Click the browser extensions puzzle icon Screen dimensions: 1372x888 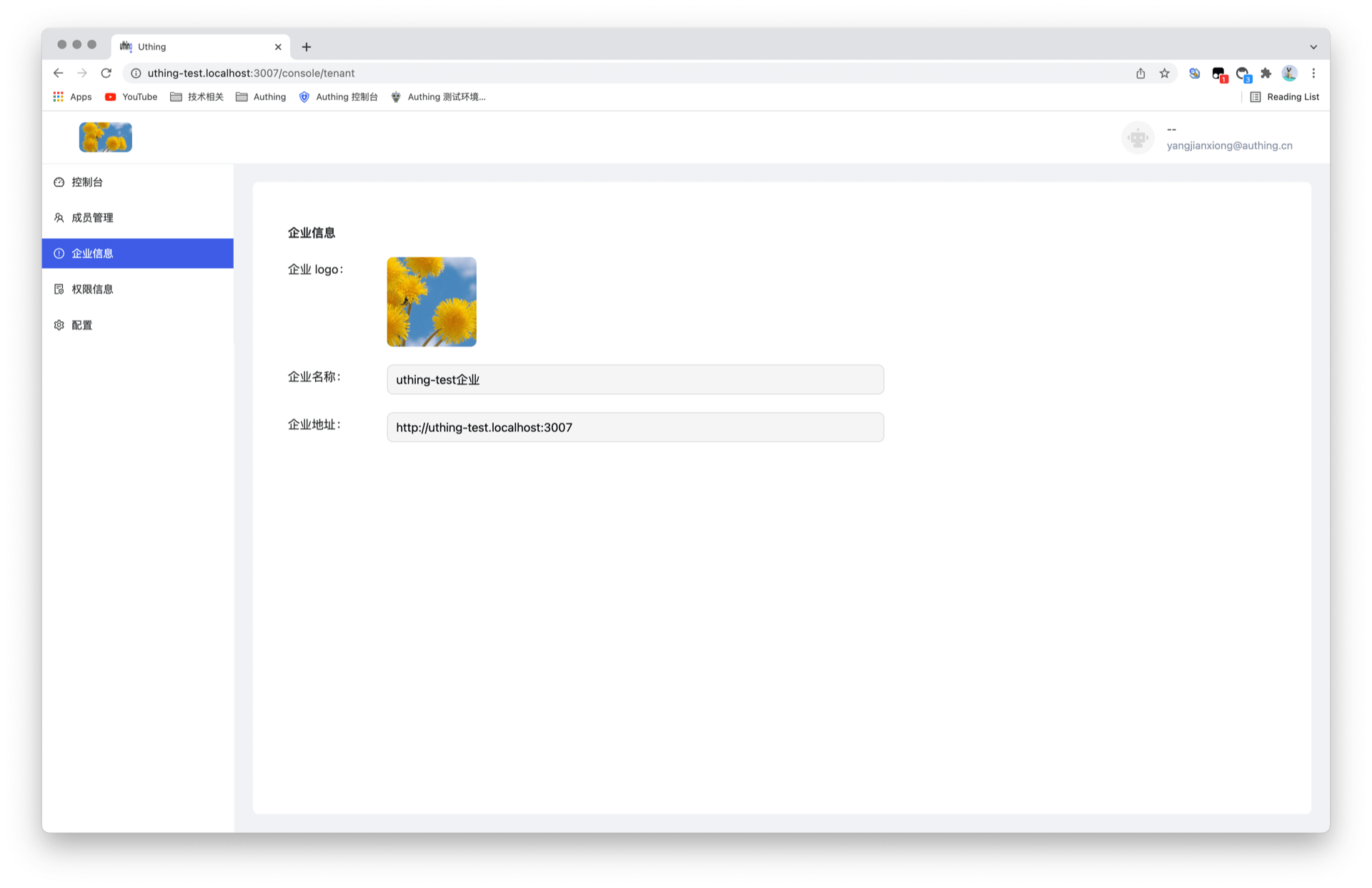coord(1266,73)
